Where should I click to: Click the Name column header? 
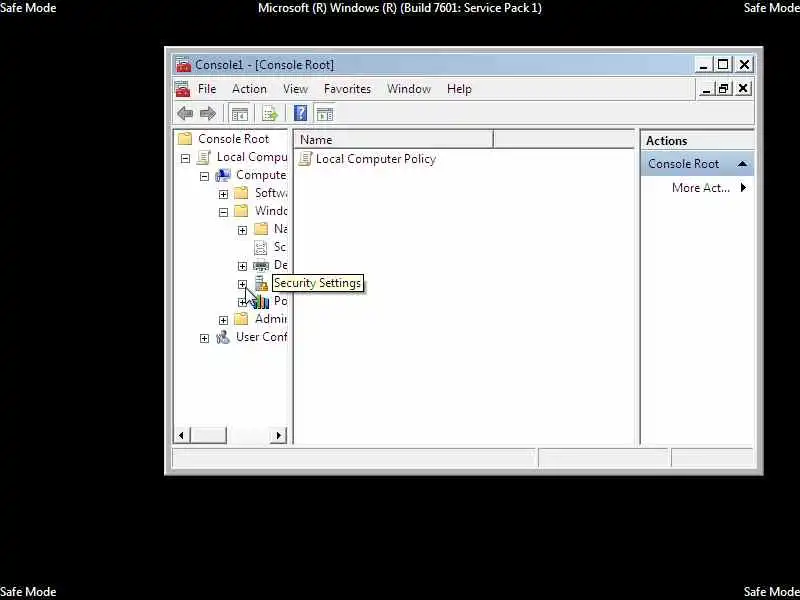(x=394, y=139)
